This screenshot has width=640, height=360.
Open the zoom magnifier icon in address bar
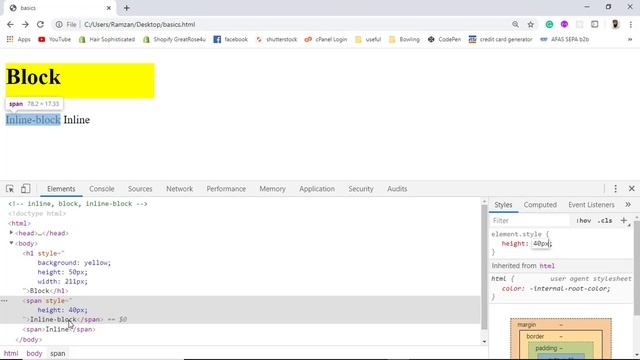point(516,24)
